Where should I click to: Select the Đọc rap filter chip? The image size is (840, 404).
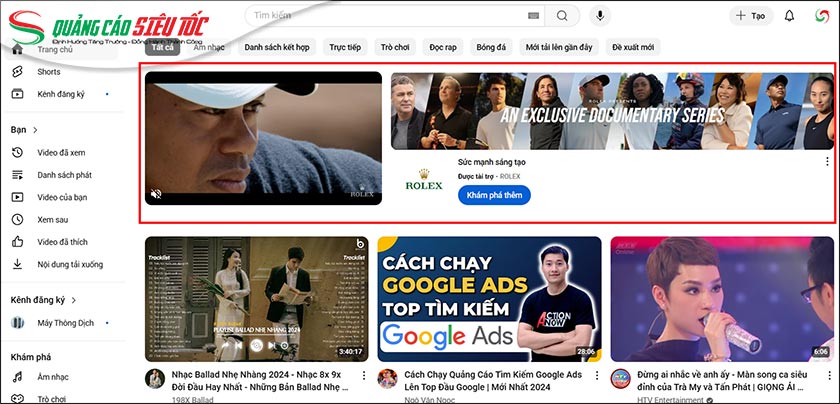pos(442,47)
